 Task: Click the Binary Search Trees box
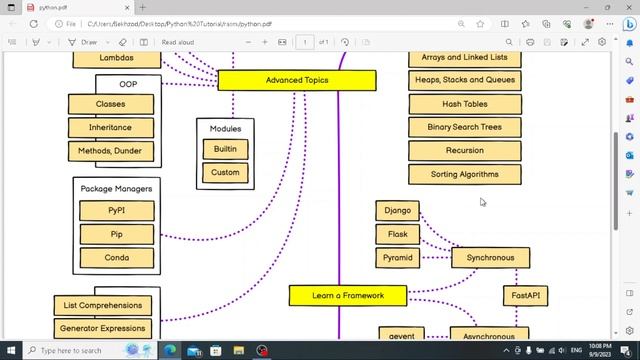click(x=465, y=127)
